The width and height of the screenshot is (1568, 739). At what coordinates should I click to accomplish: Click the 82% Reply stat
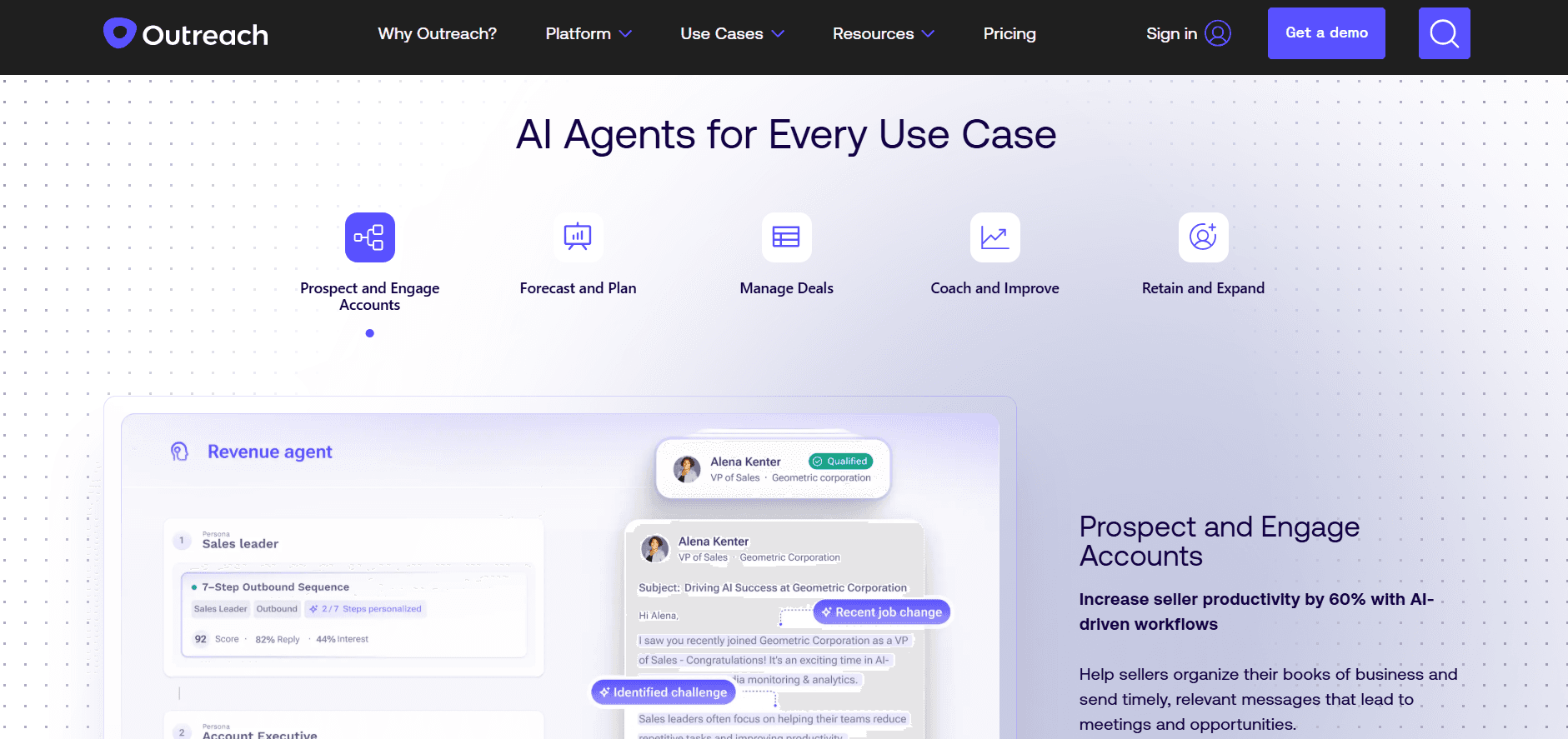(277, 639)
